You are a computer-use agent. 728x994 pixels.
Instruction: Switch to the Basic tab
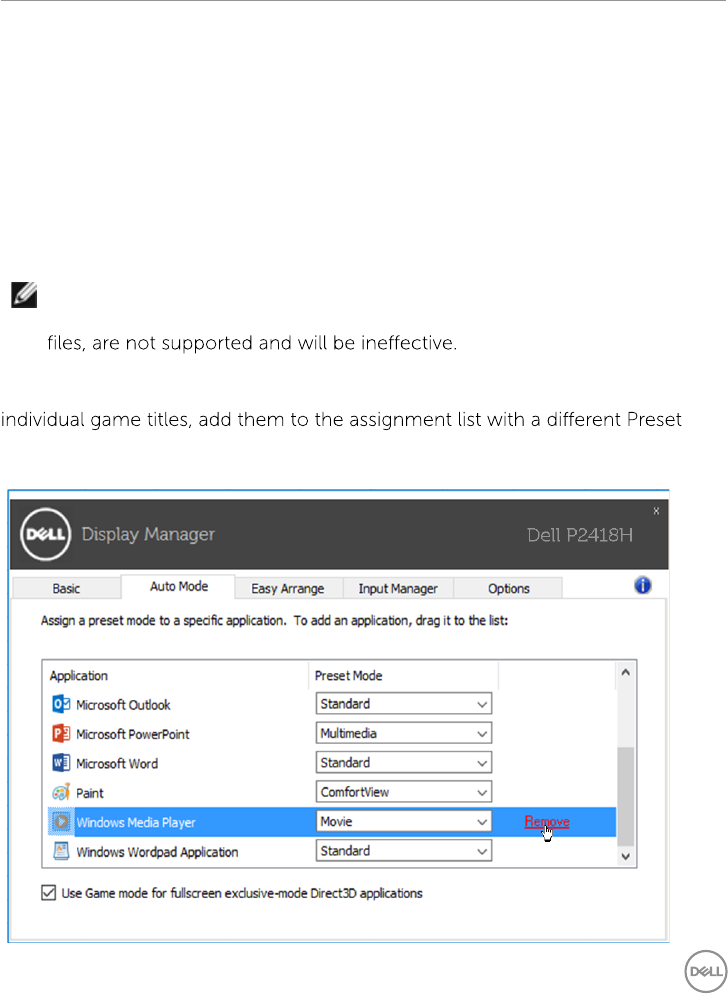coord(67,588)
